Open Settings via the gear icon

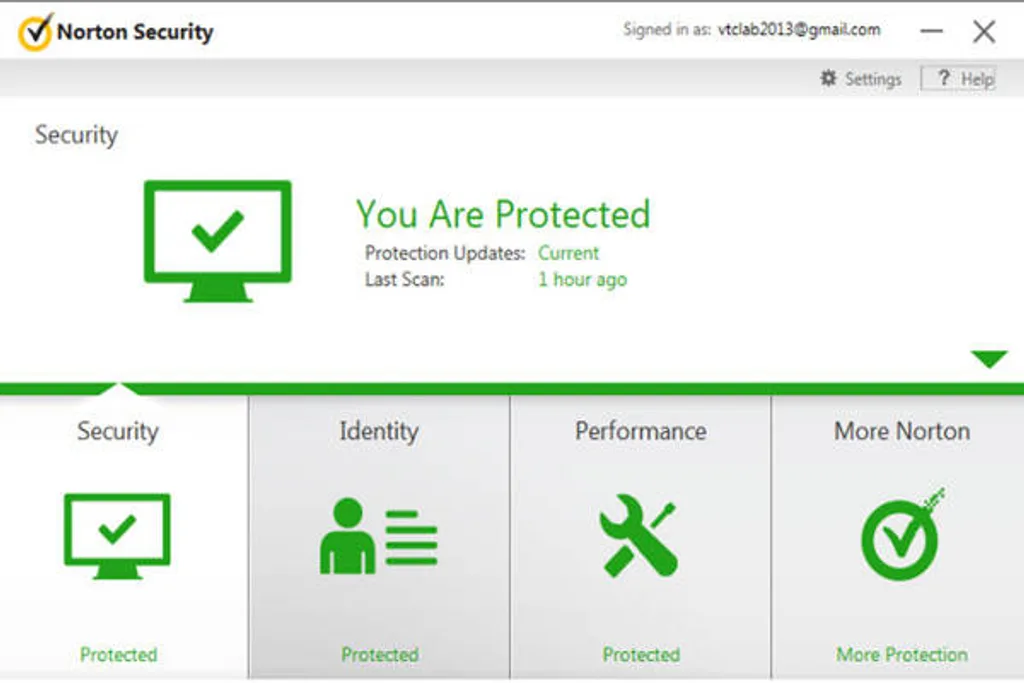tap(828, 78)
